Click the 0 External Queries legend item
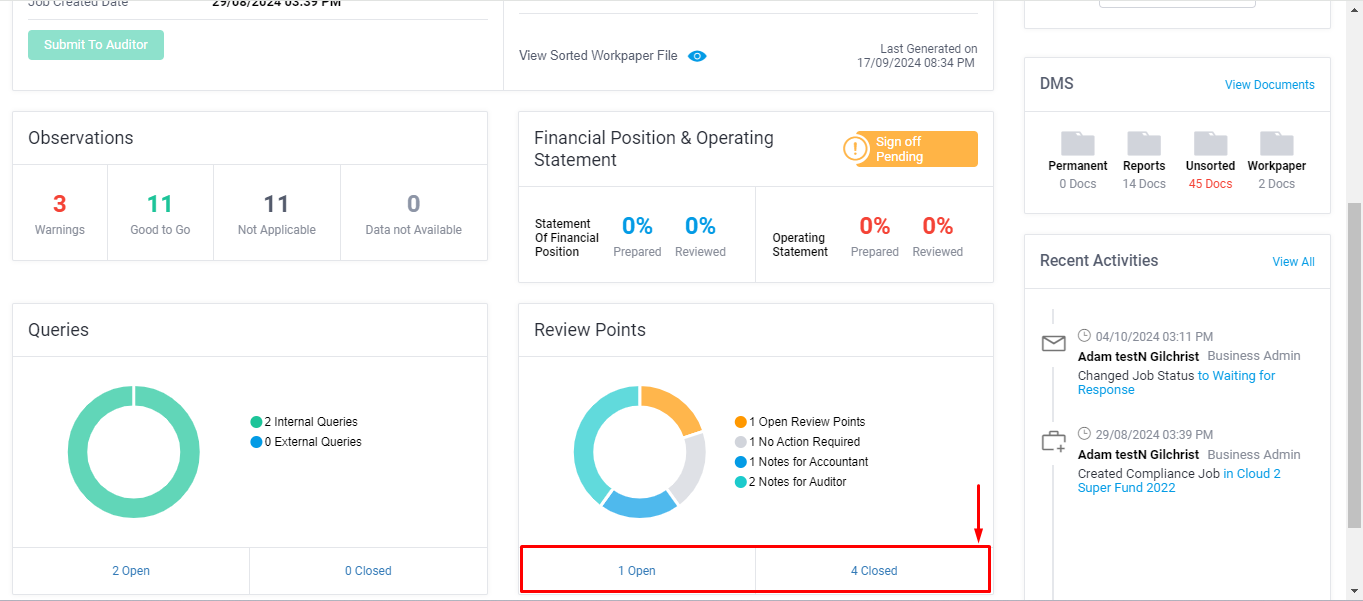 tap(306, 442)
